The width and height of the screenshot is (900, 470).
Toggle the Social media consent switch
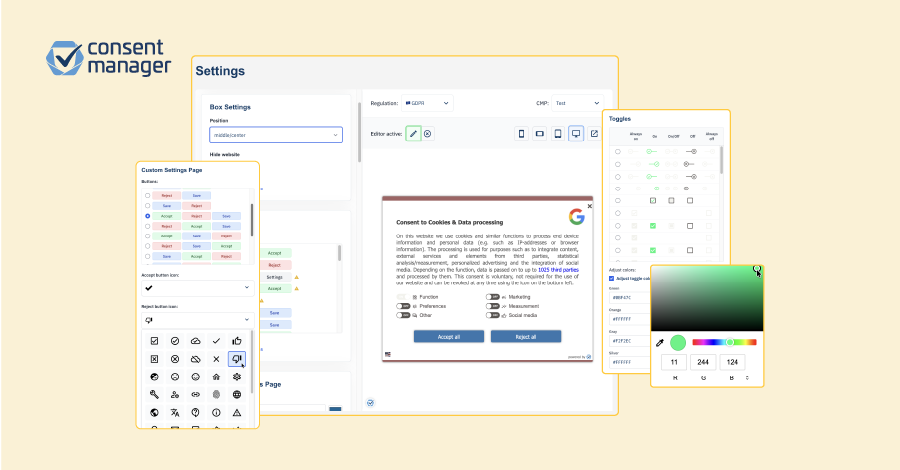point(492,316)
